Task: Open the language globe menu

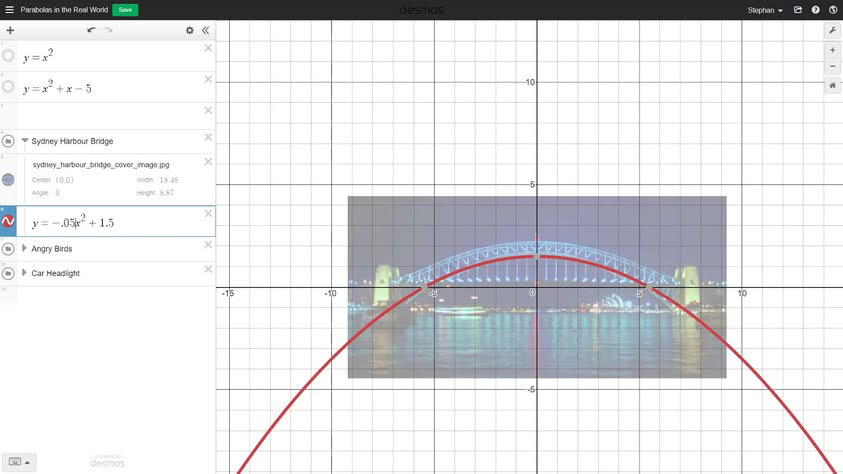Action: [833, 10]
